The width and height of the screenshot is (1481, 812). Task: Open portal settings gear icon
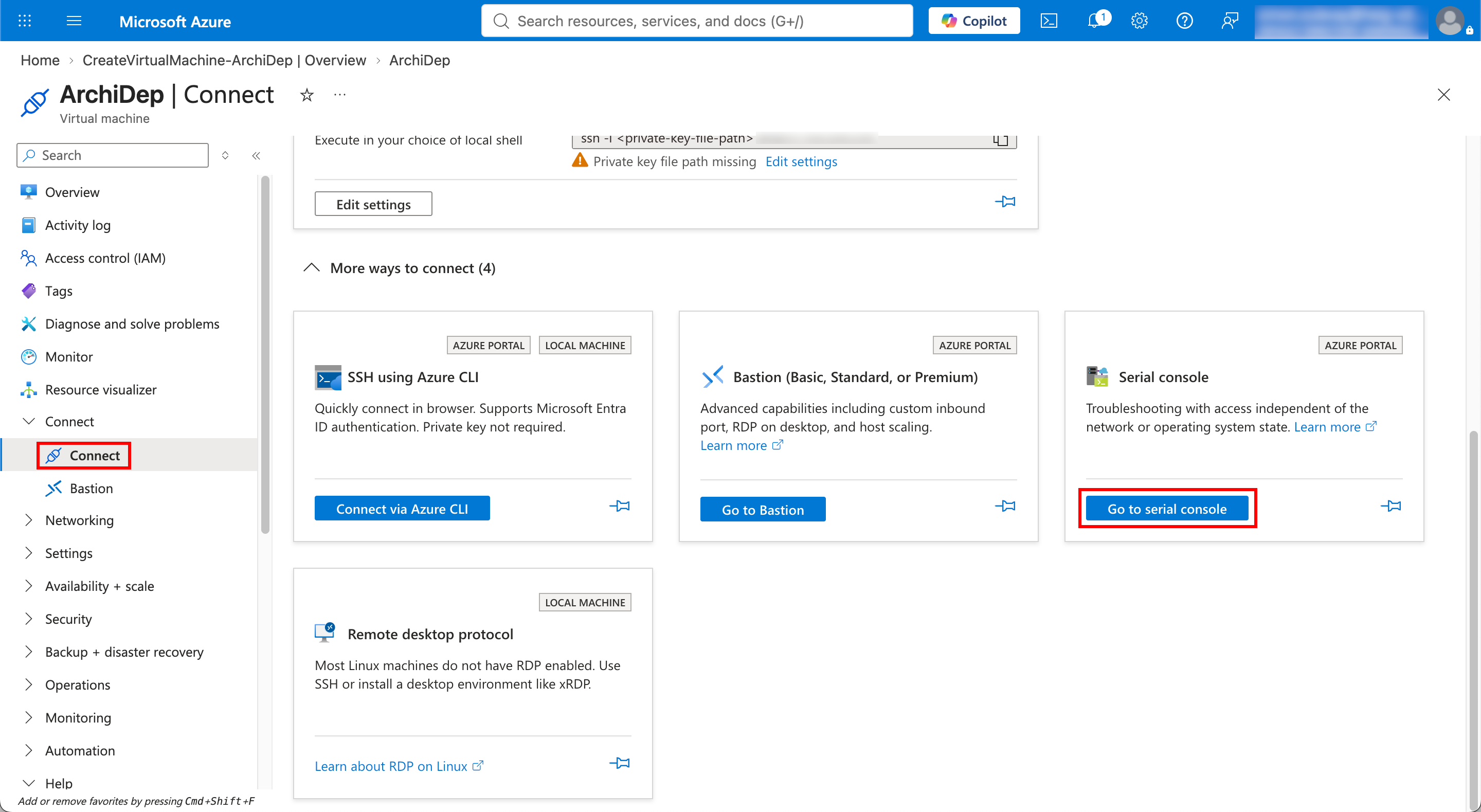[1139, 21]
